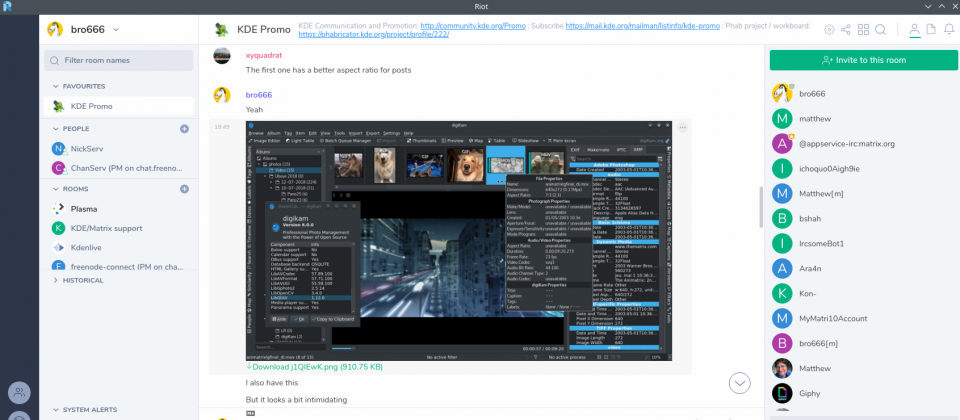Download j1QIEwK.png file link

(x=315, y=367)
